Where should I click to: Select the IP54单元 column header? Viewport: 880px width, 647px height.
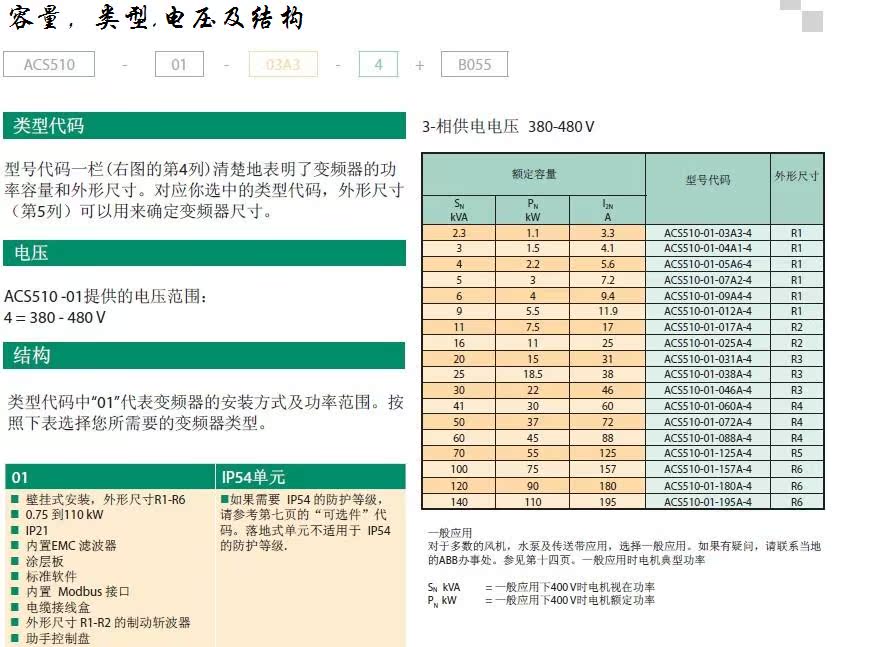(311, 477)
